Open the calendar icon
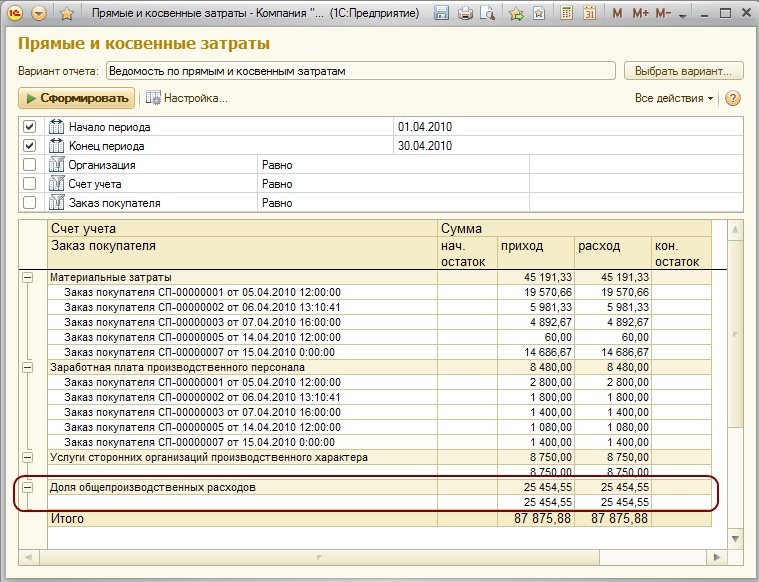759x582 pixels. pos(589,14)
